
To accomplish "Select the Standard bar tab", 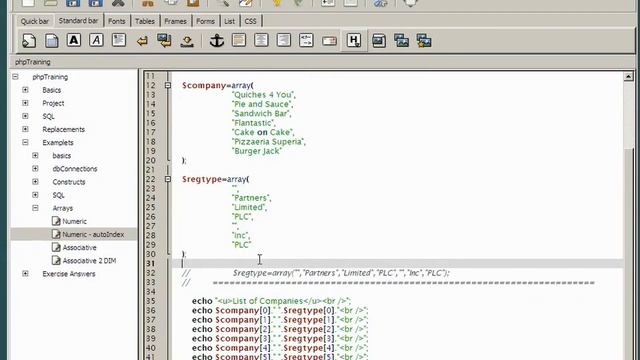I will click(78, 20).
